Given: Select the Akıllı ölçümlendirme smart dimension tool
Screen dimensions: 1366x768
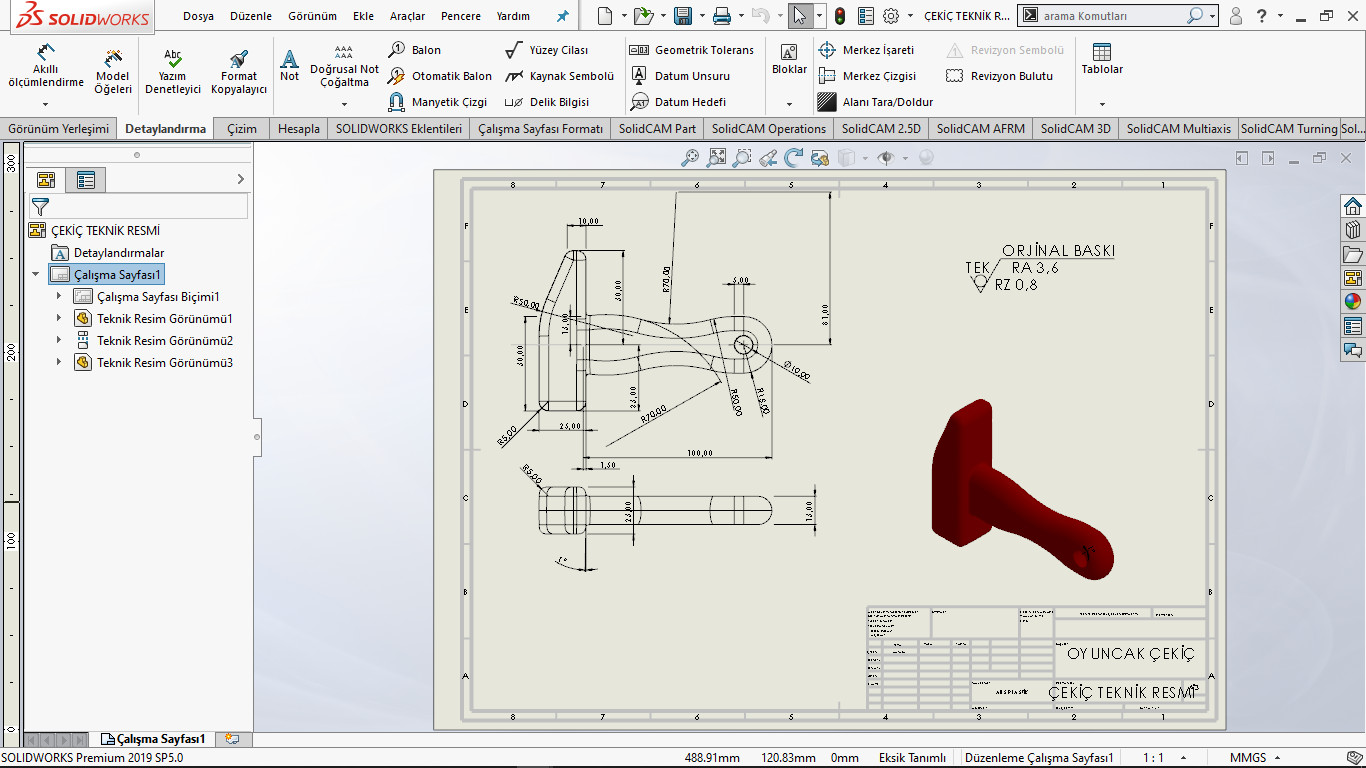Looking at the screenshot, I should [46, 68].
